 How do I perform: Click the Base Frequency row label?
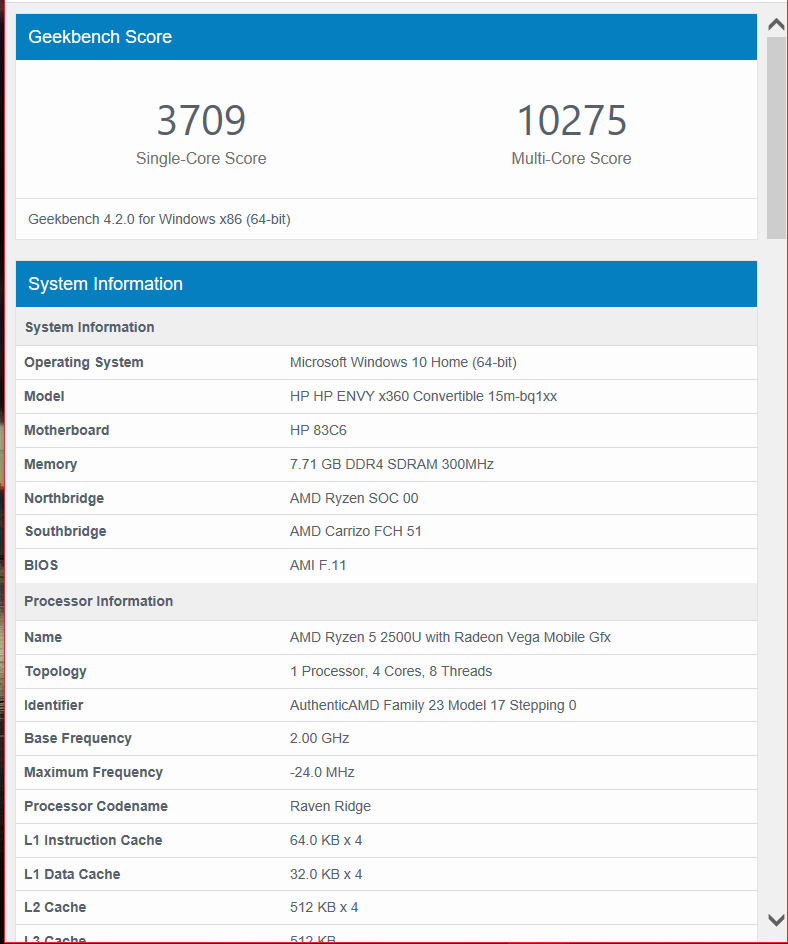pyautogui.click(x=78, y=738)
